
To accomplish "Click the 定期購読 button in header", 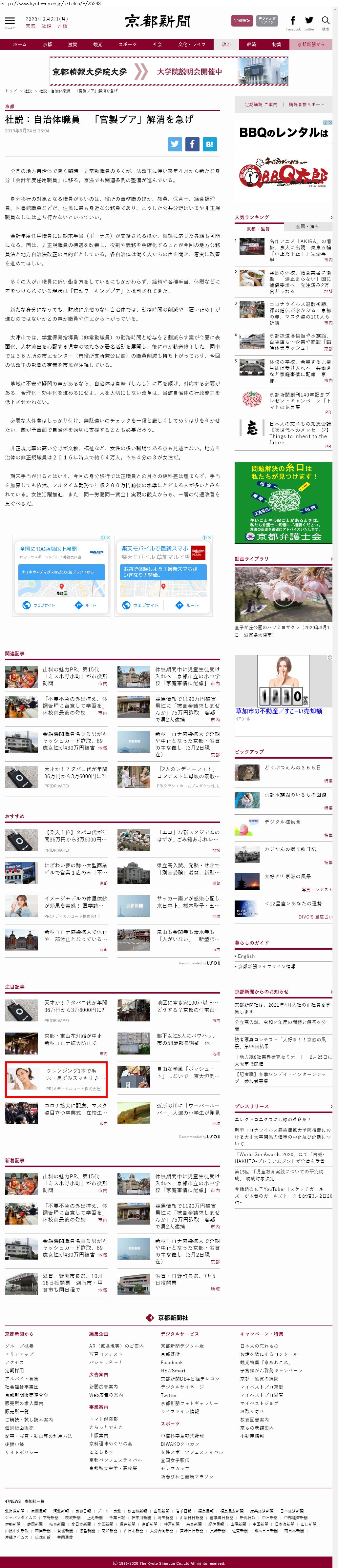I will 242,21.
